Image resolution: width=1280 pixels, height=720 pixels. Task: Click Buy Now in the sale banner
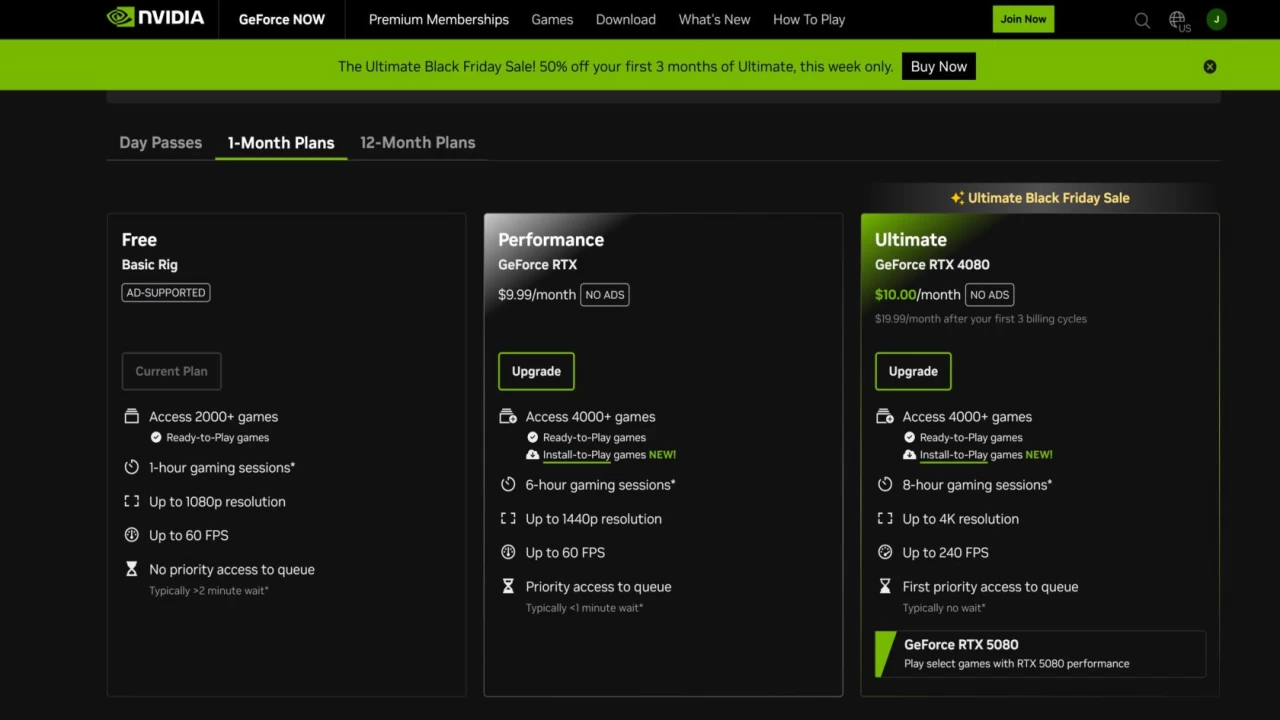938,66
